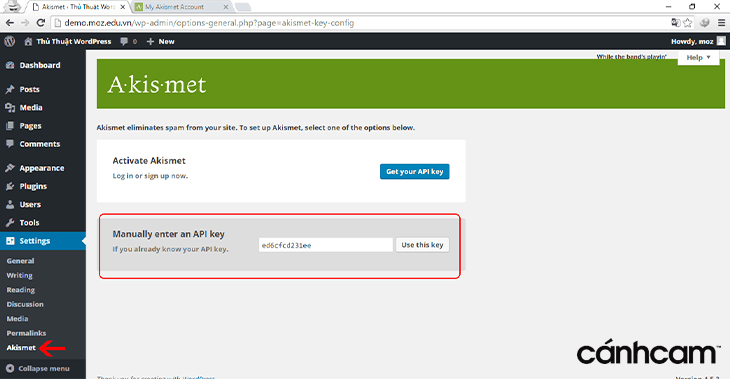Close the Akismet browser tab

point(123,7)
